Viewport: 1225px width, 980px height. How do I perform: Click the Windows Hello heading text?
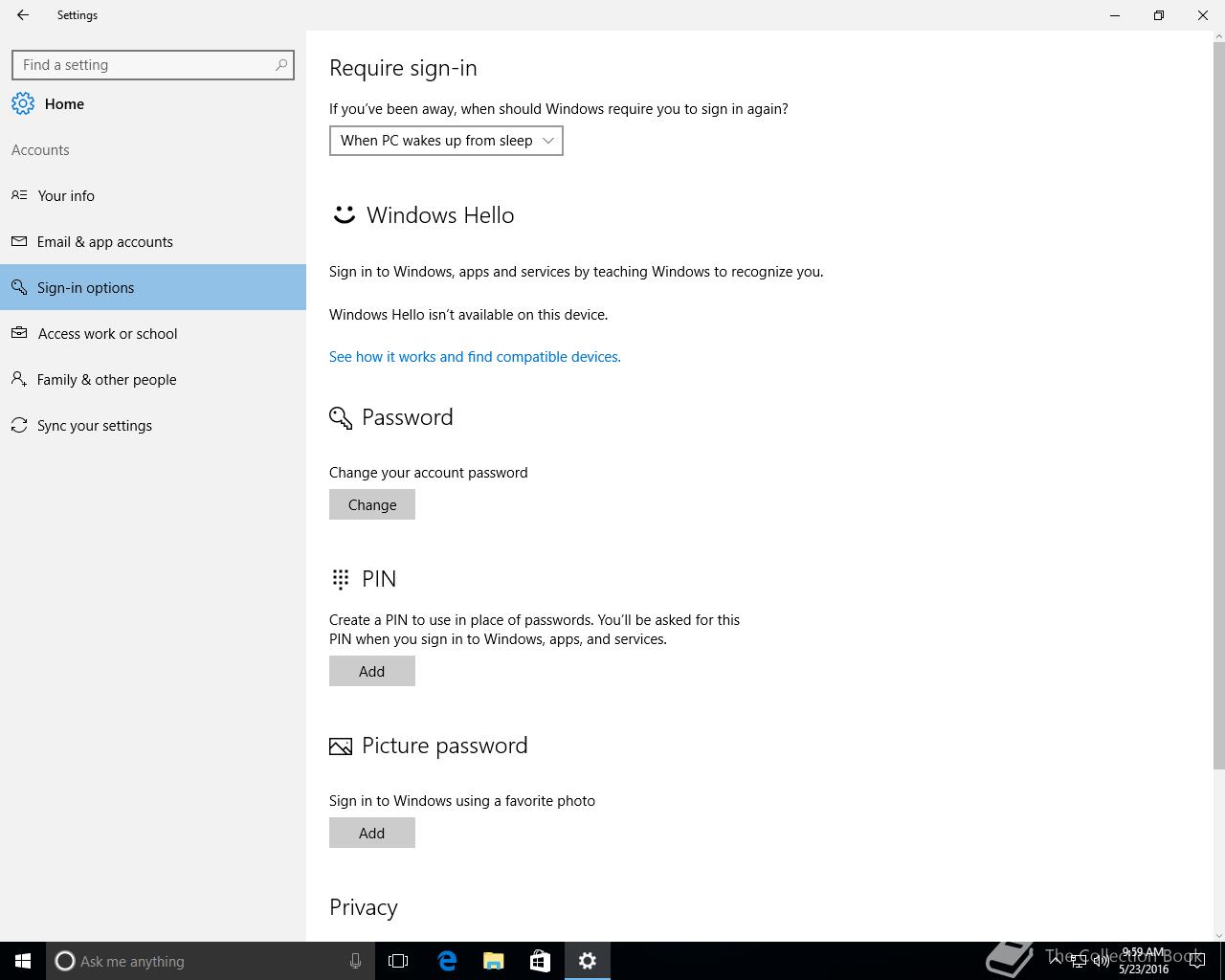(440, 215)
